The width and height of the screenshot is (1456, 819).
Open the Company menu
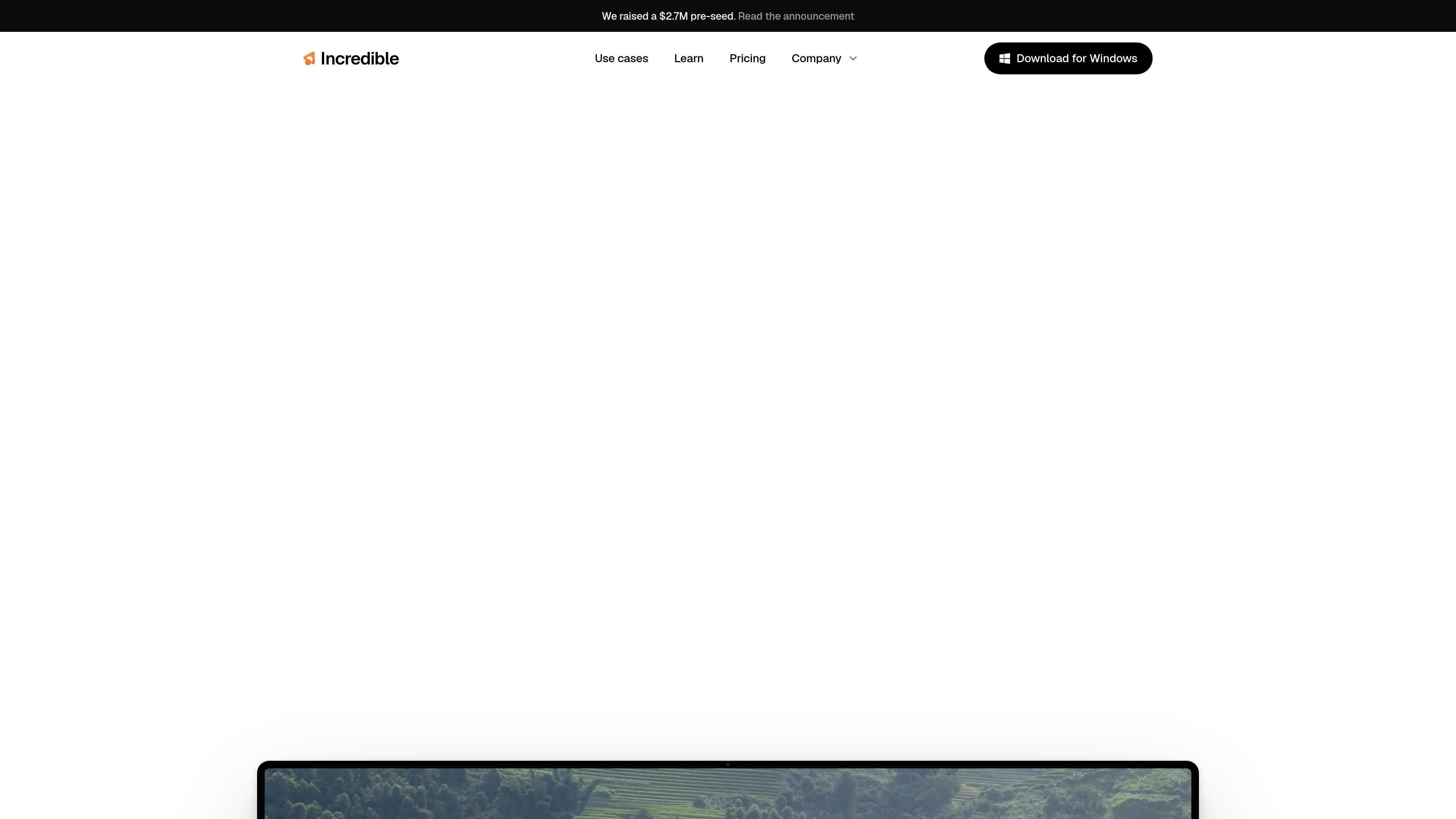(816, 58)
